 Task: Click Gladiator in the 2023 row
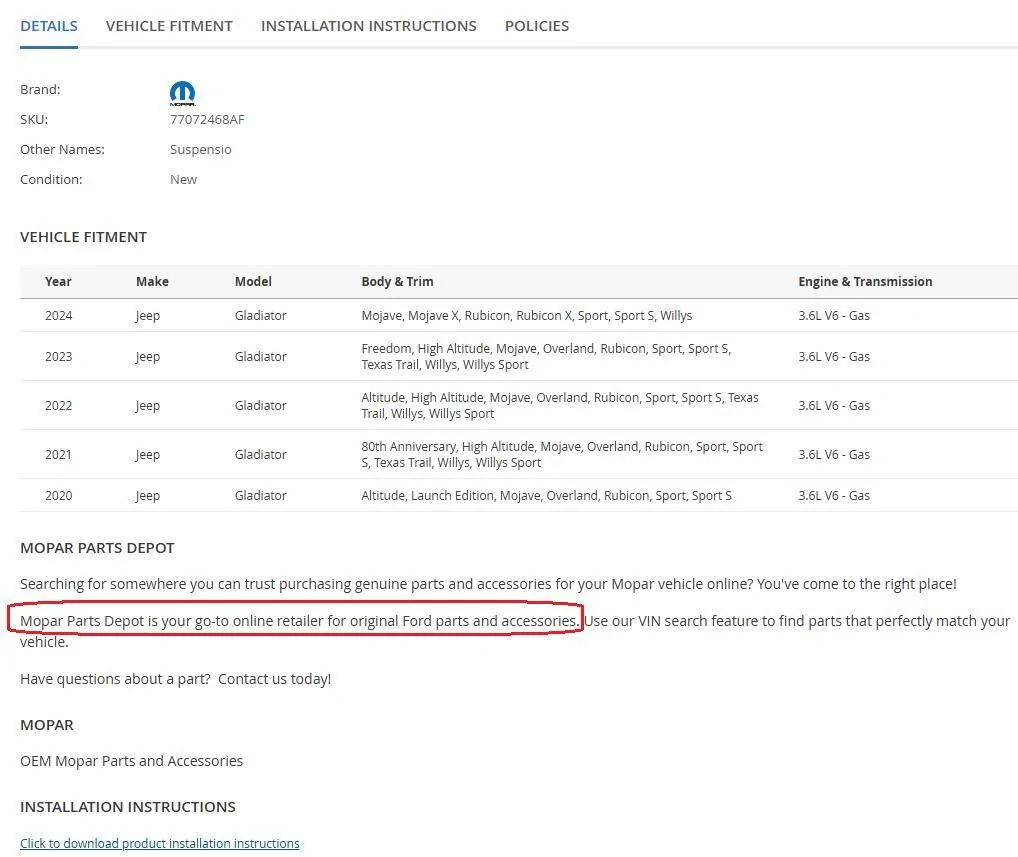[260, 356]
